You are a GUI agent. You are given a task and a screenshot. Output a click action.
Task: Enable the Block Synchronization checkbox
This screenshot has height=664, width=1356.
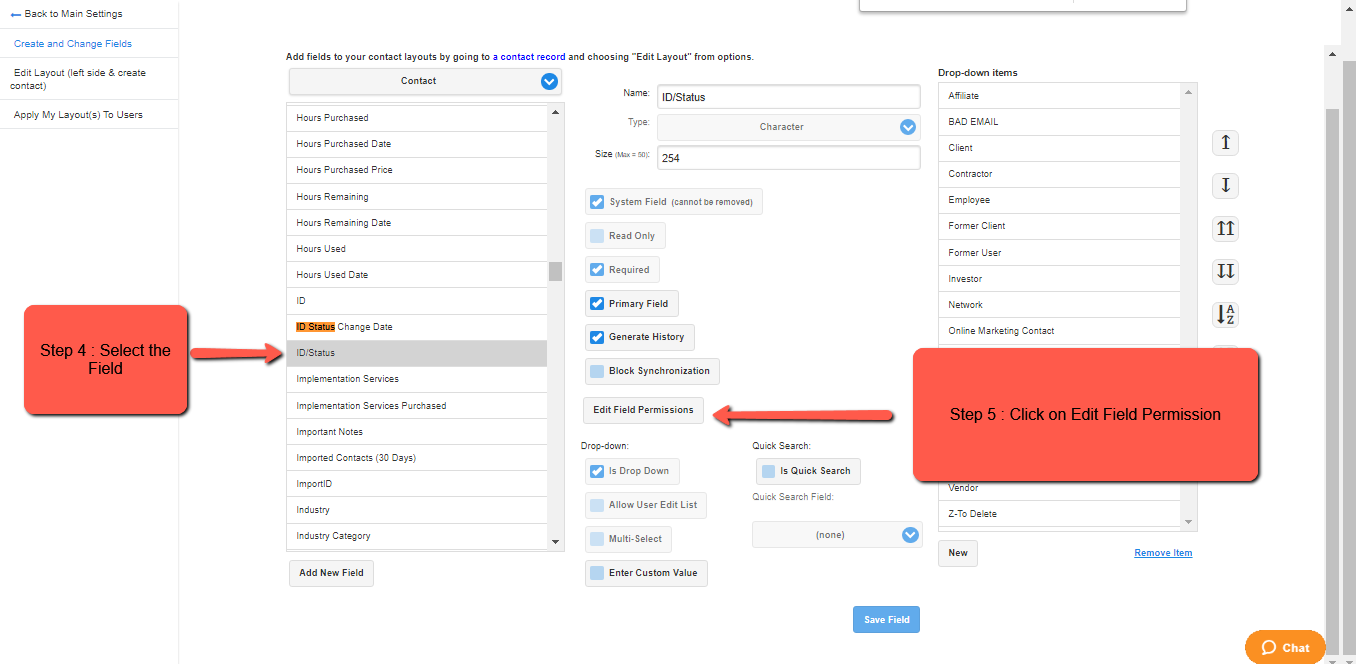point(597,371)
